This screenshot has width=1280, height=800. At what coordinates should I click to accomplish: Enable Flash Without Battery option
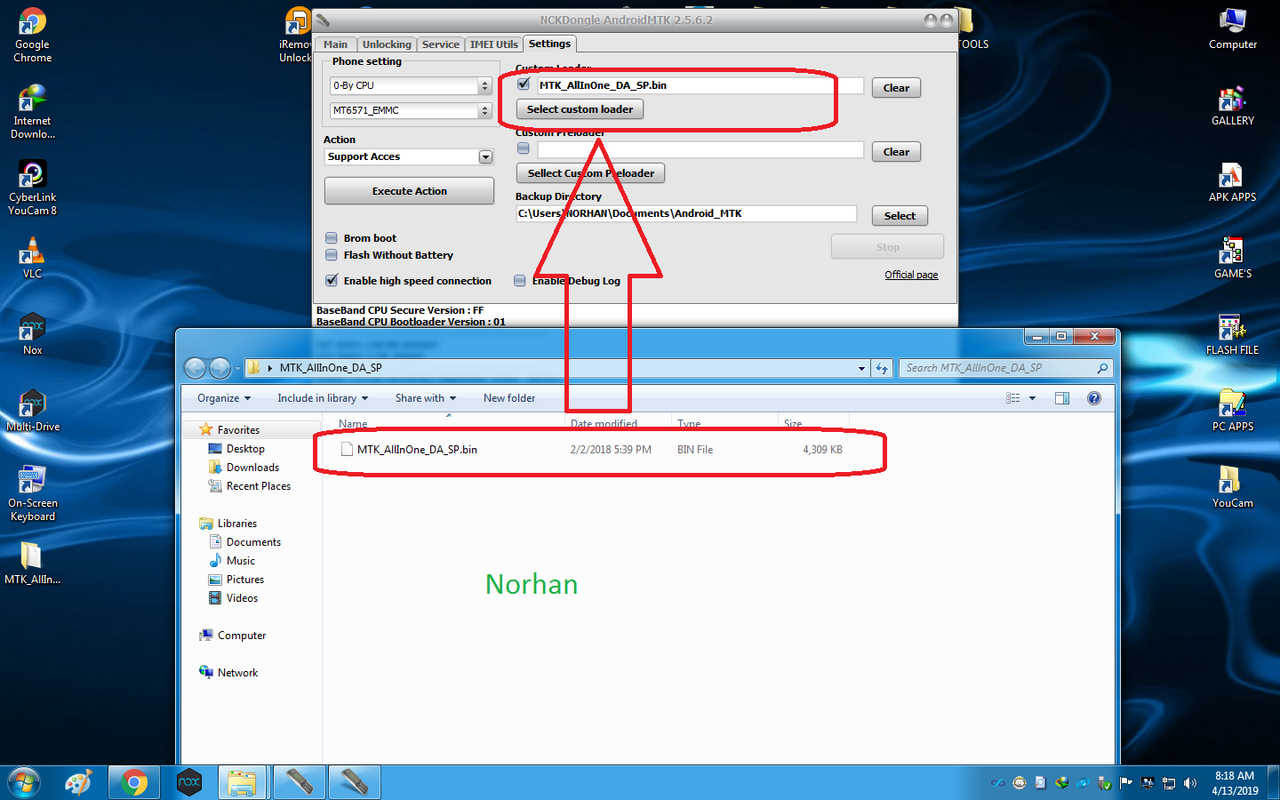coord(331,255)
